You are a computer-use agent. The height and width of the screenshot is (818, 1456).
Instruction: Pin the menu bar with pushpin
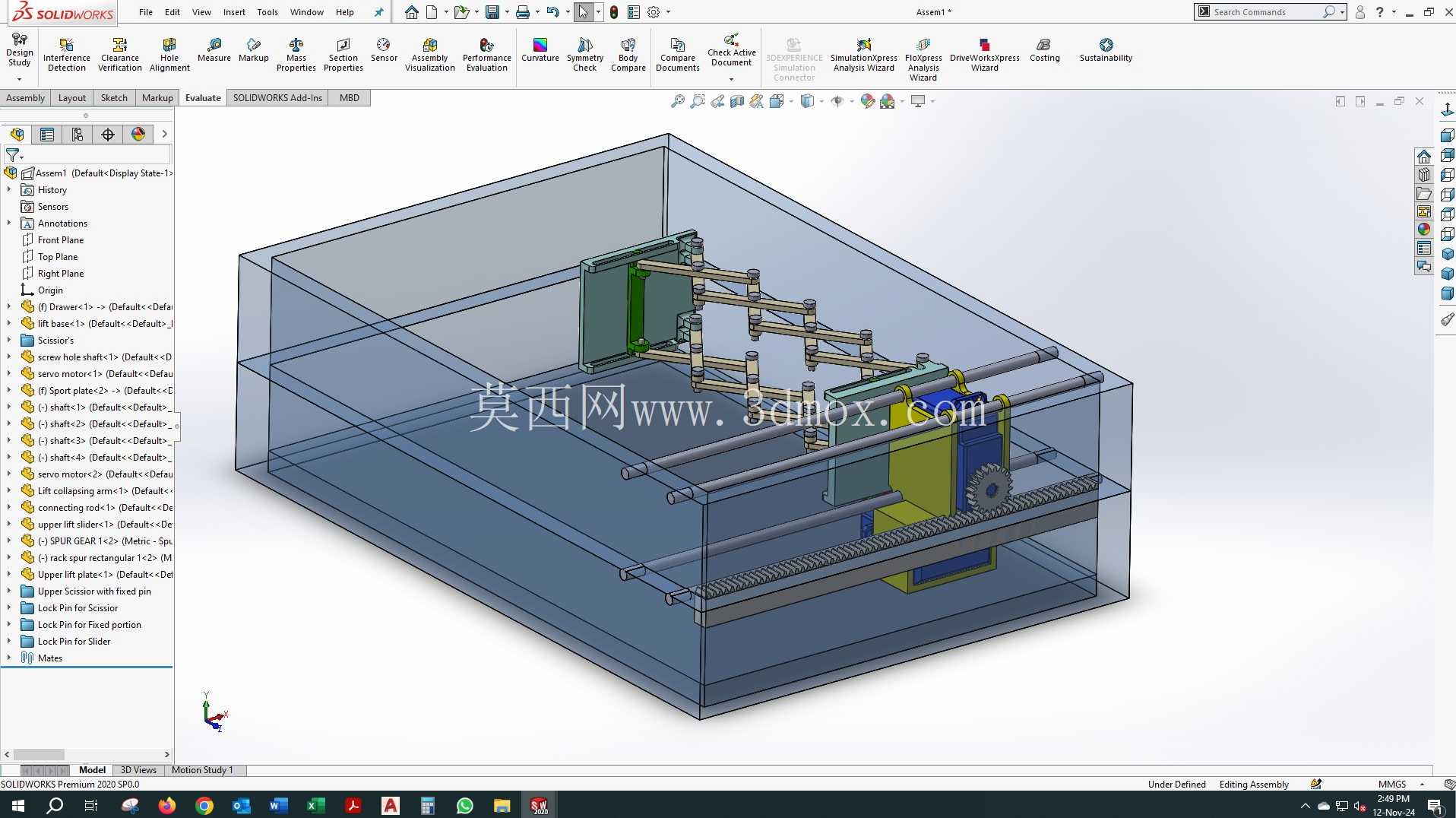[379, 12]
